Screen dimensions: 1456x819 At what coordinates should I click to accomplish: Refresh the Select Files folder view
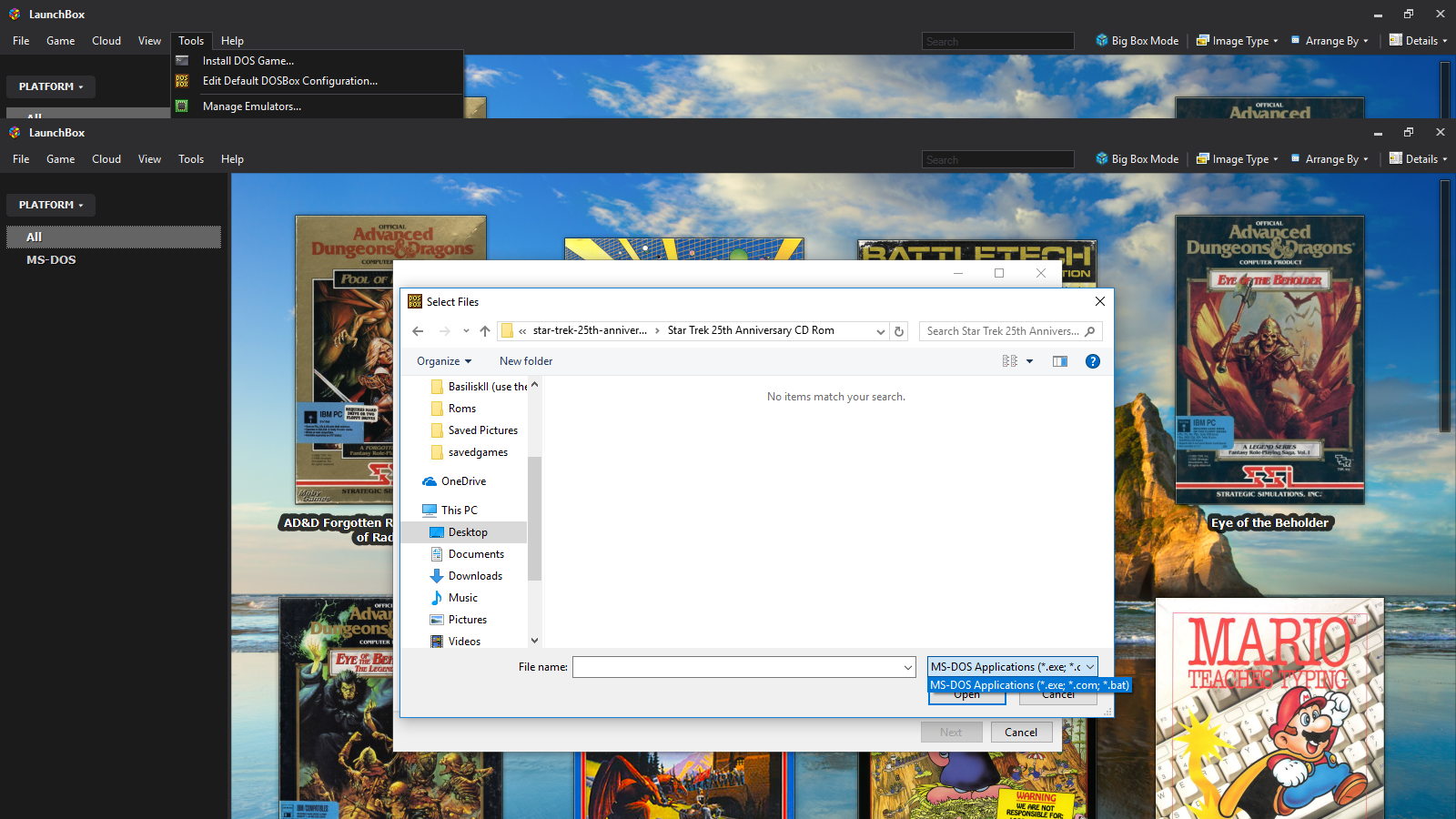click(x=899, y=331)
